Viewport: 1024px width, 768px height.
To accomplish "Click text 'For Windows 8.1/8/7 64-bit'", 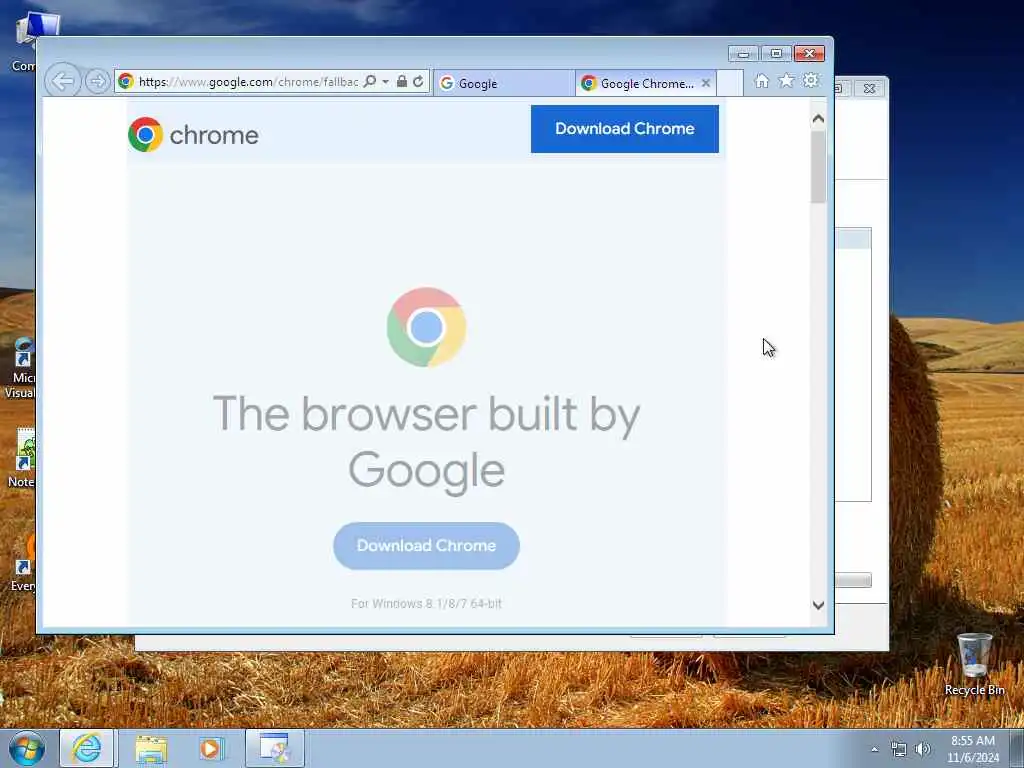I will pos(426,603).
